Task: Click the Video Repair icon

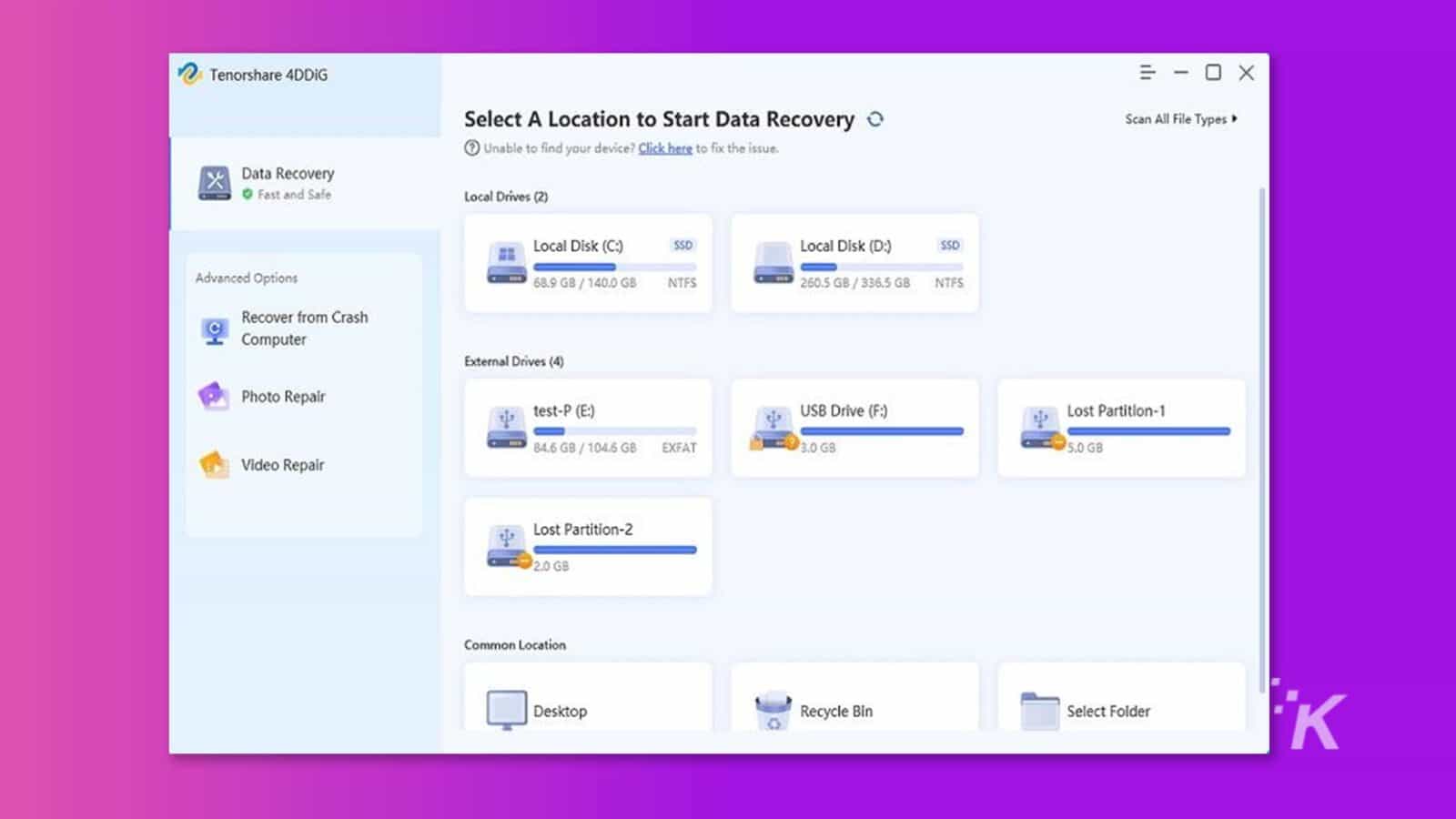Action: [214, 465]
